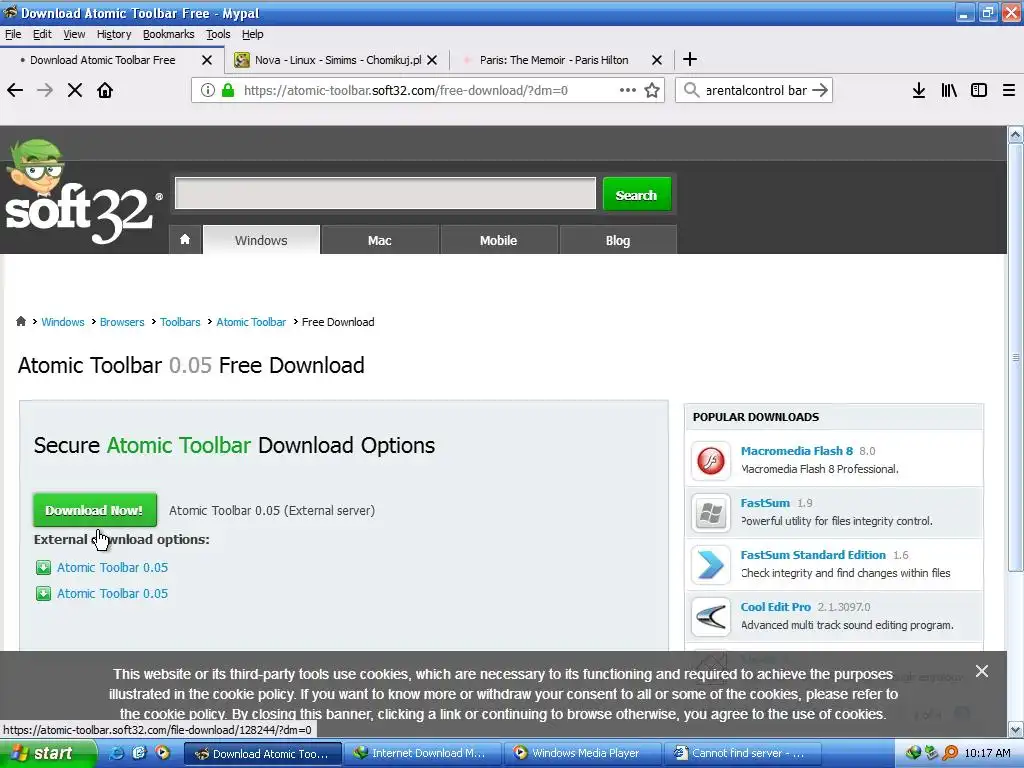Toggle the sidebar icon in toolbar
1024x768 pixels.
[979, 90]
